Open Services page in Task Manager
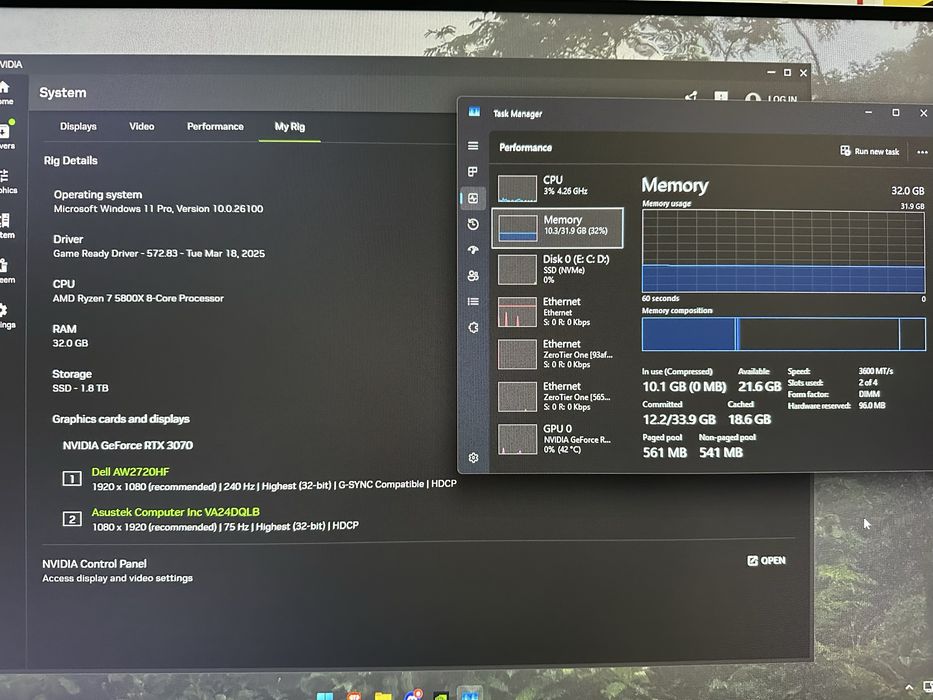The height and width of the screenshot is (700, 933). (x=473, y=327)
